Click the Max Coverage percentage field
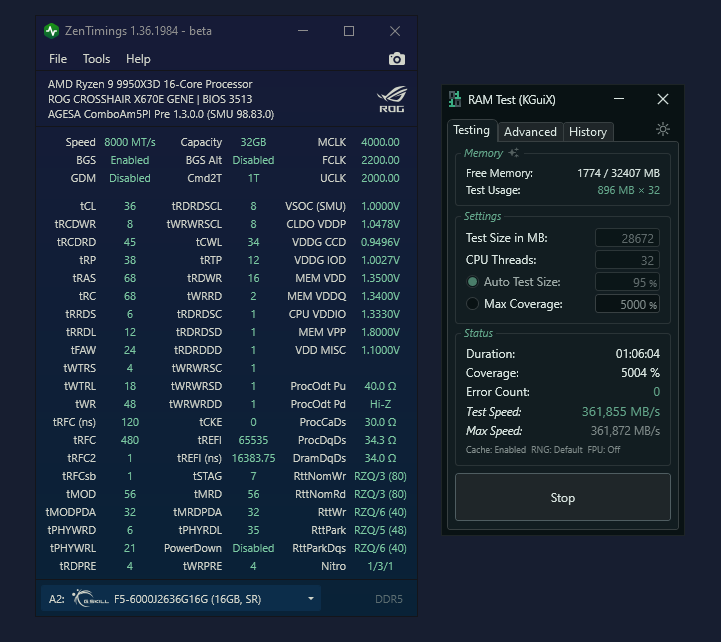This screenshot has height=642, width=721. [627, 304]
